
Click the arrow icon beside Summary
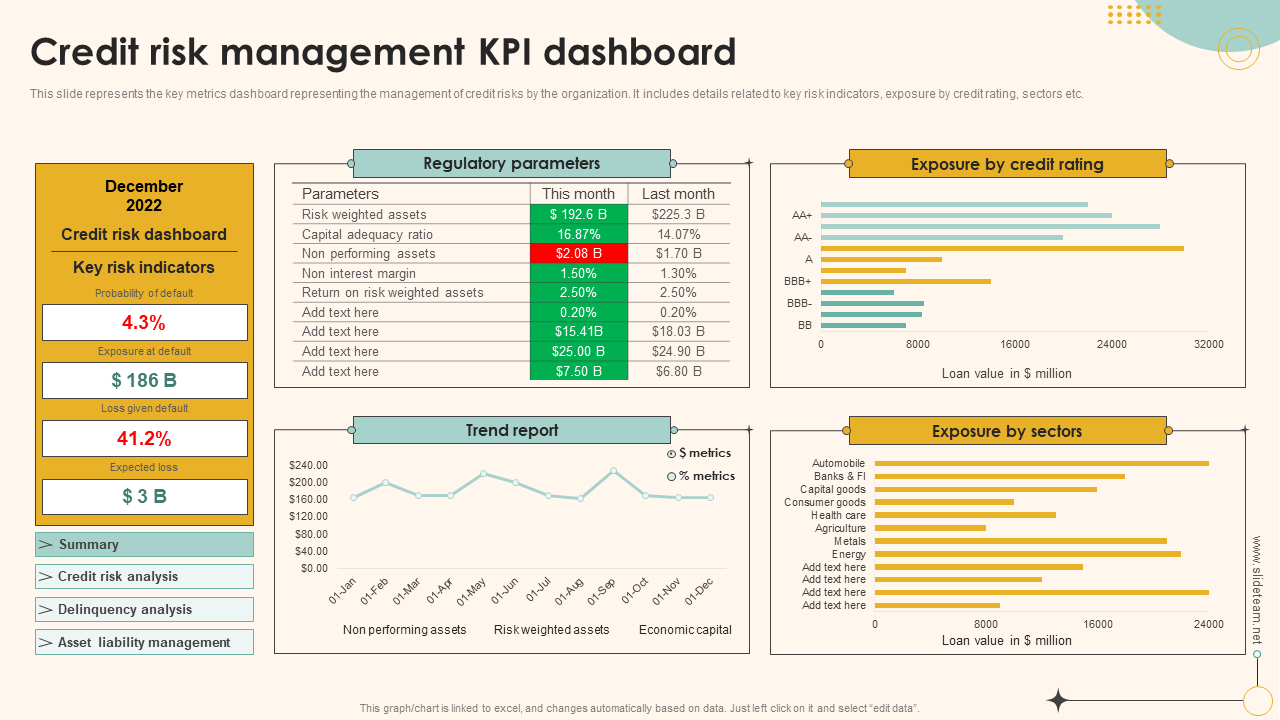46,544
